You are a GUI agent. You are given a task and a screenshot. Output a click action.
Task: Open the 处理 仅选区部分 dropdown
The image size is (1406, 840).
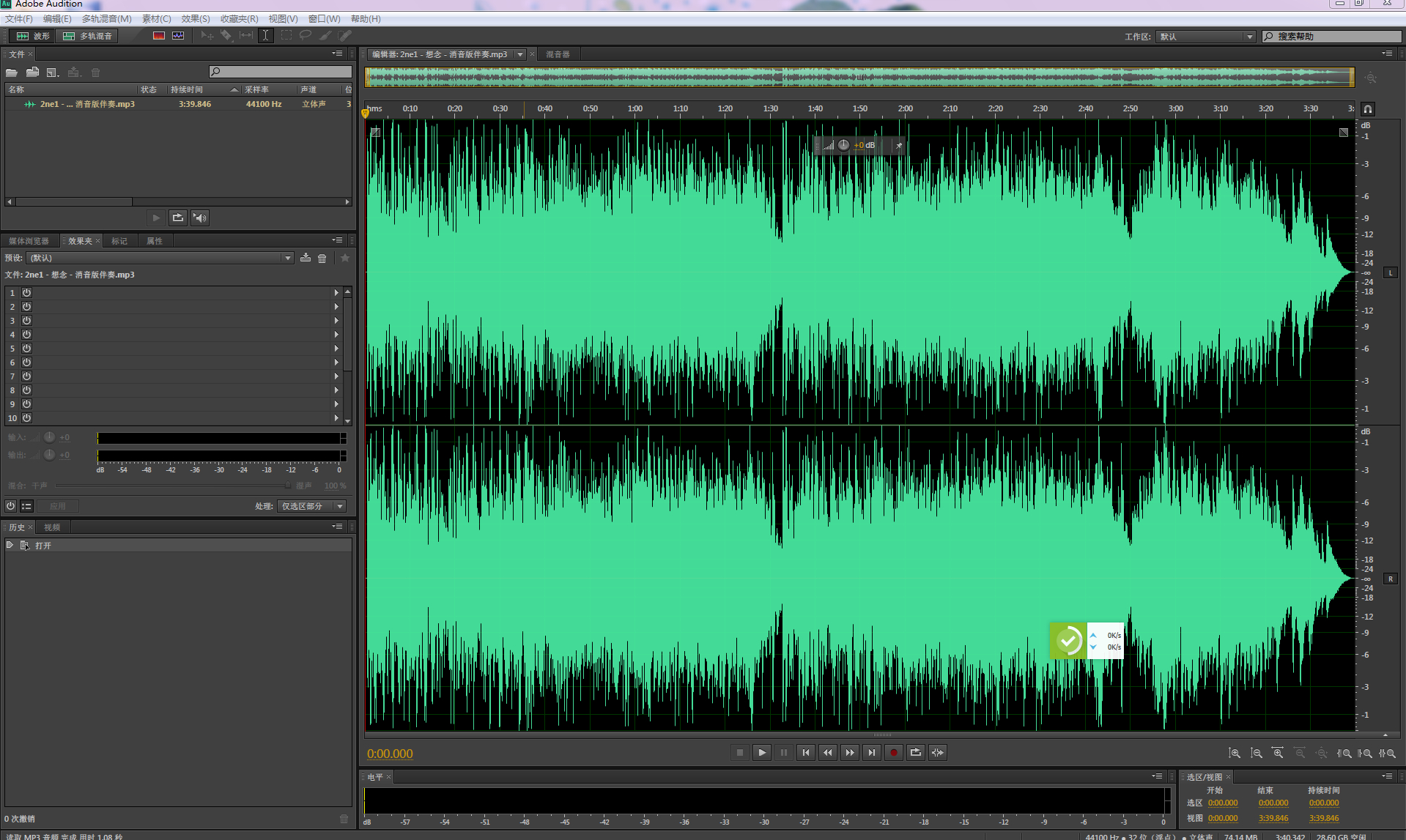point(340,506)
